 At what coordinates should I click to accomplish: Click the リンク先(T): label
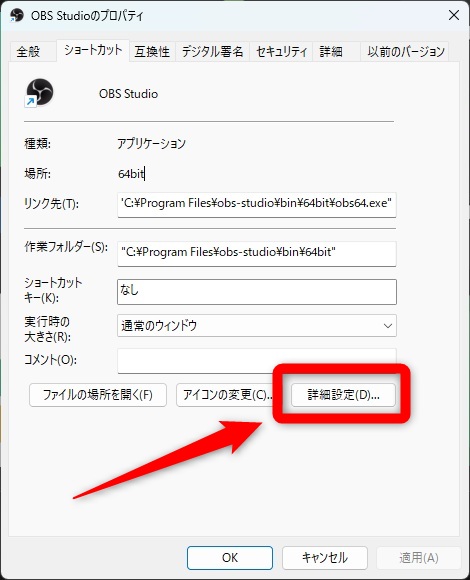(x=51, y=204)
